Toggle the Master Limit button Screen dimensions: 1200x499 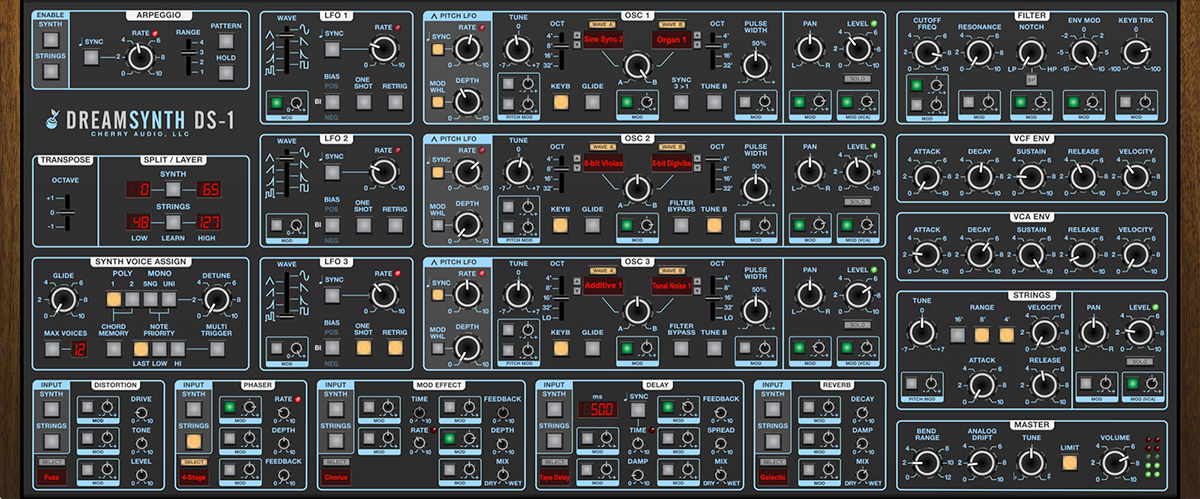1070,463
